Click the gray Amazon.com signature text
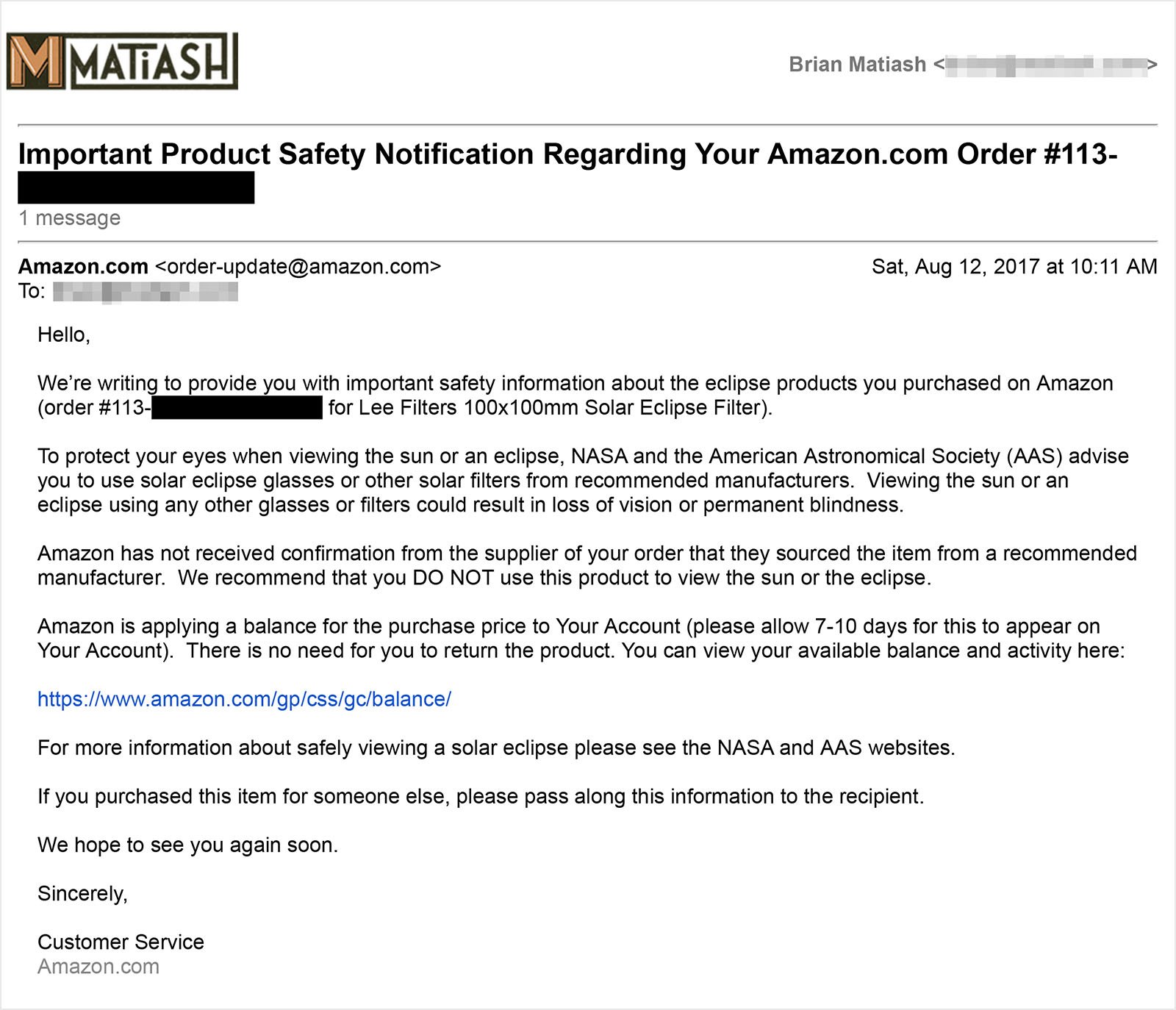Viewport: 1176px width, 1010px height. click(98, 967)
